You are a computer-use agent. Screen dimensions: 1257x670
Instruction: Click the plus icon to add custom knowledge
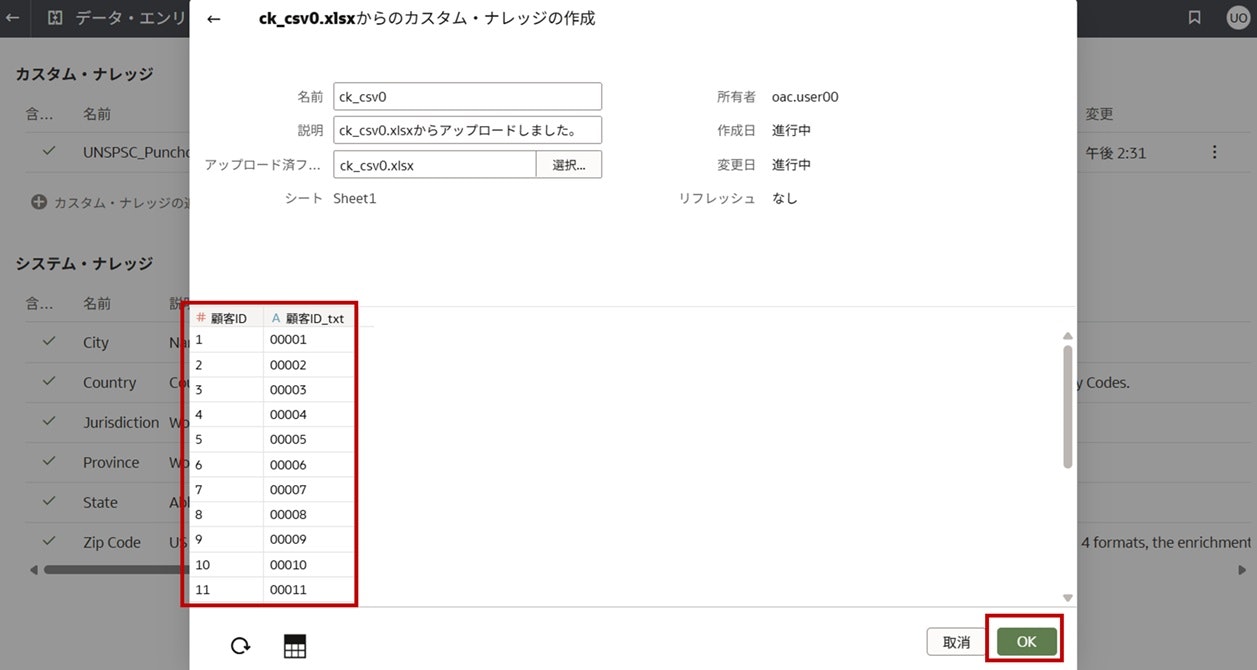(39, 202)
